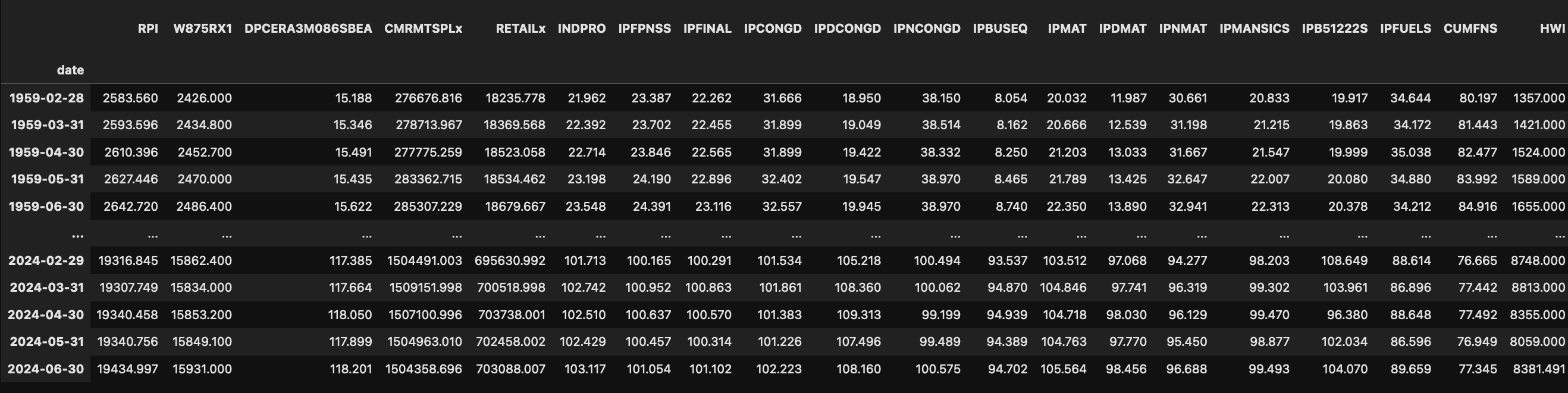Select the CMRMTSPLx column header
The height and width of the screenshot is (393, 1568).
click(423, 29)
